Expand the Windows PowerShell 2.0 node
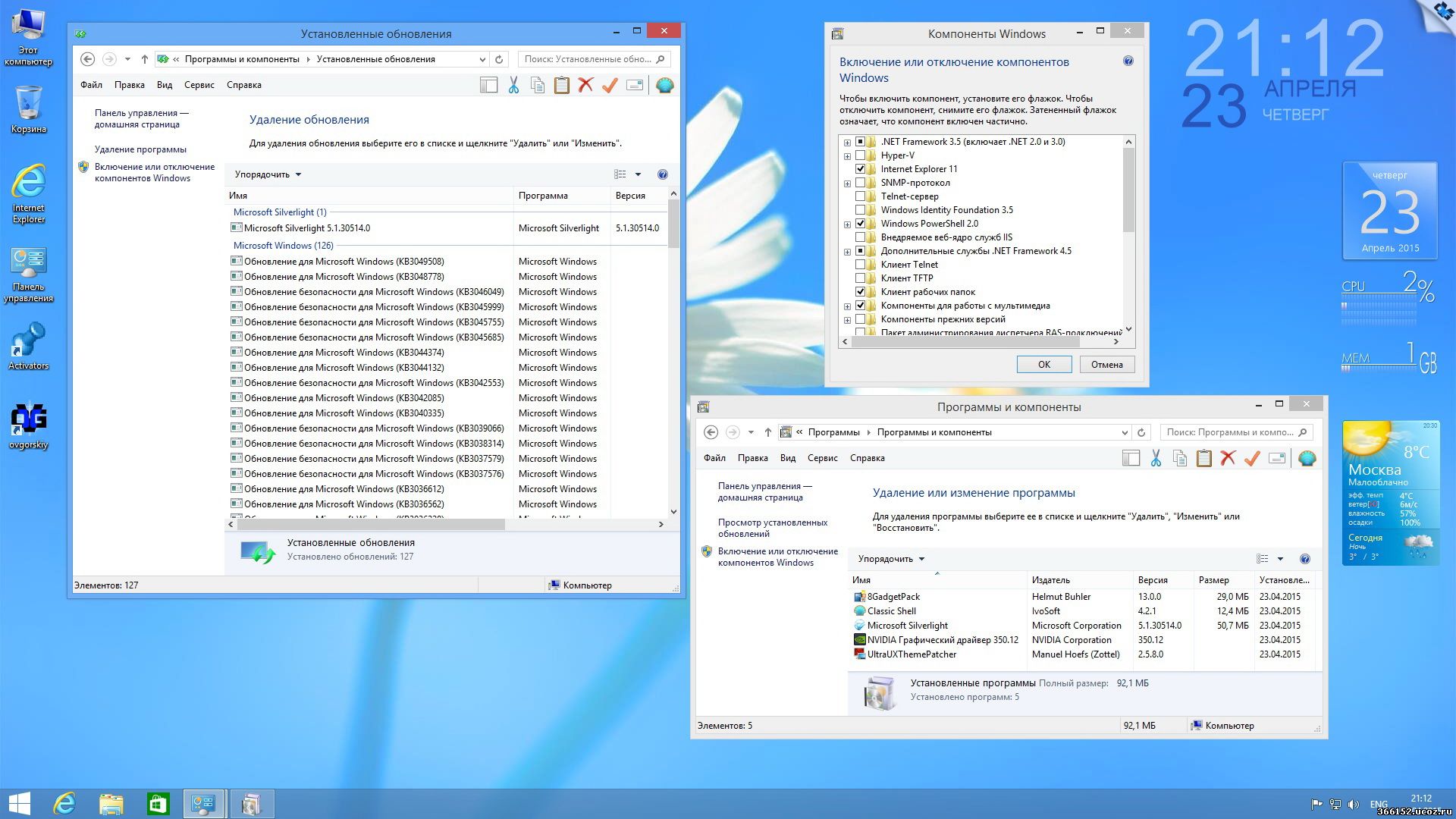The width and height of the screenshot is (1456, 819). click(x=847, y=224)
